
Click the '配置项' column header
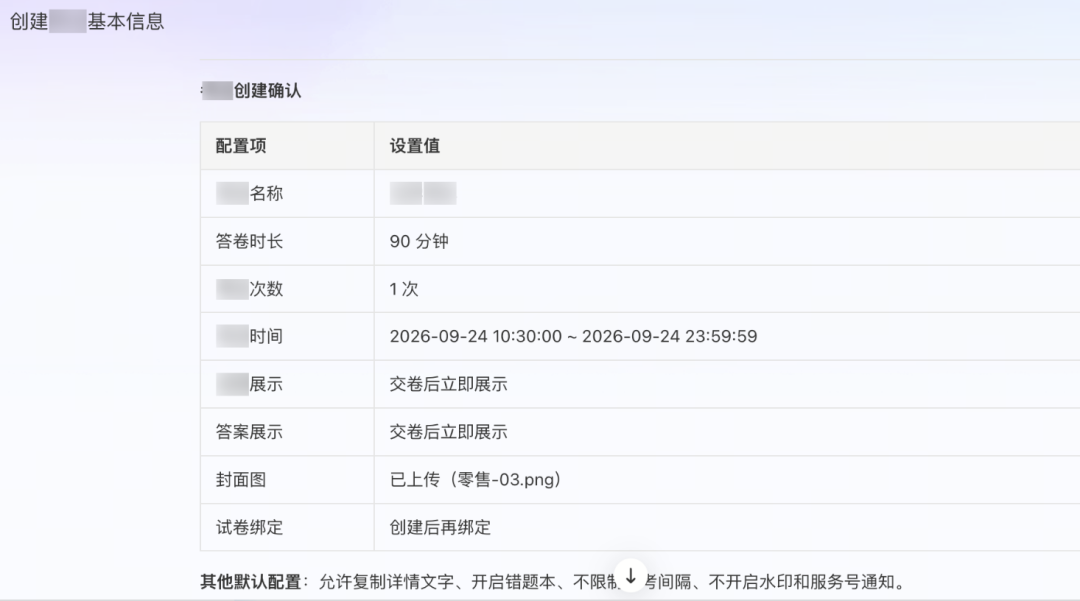pyautogui.click(x=241, y=146)
